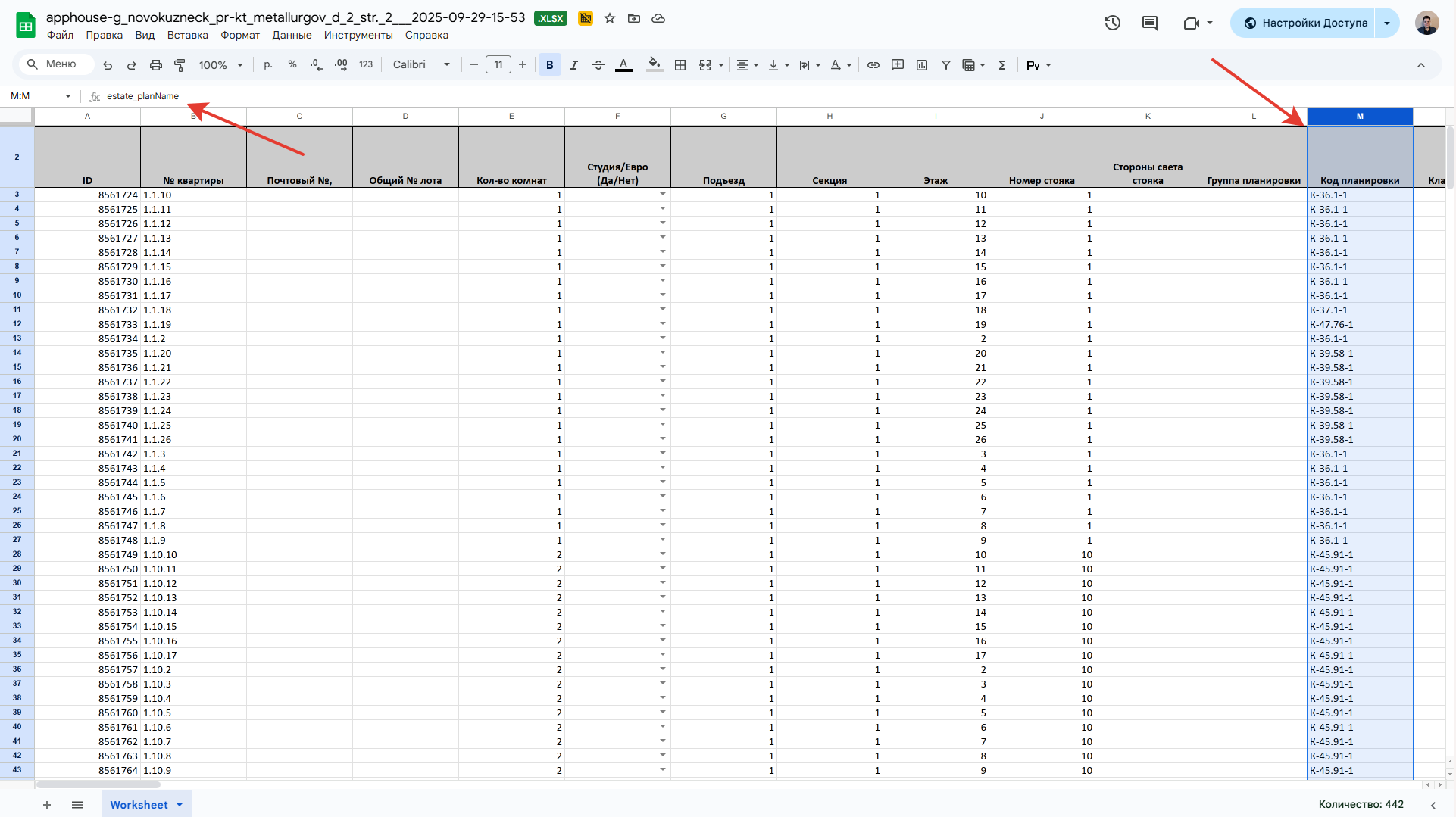The height and width of the screenshot is (817, 1456).
Task: Open the 100% zoom dropdown
Action: pos(220,65)
